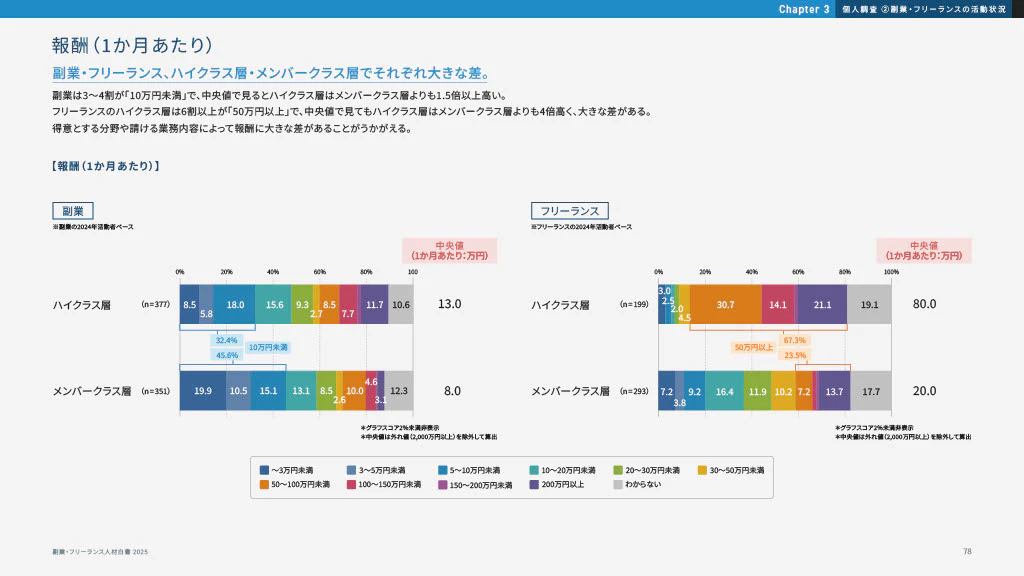Screen dimensions: 1024x576
Task: Click median value 20.0
Action: [924, 391]
